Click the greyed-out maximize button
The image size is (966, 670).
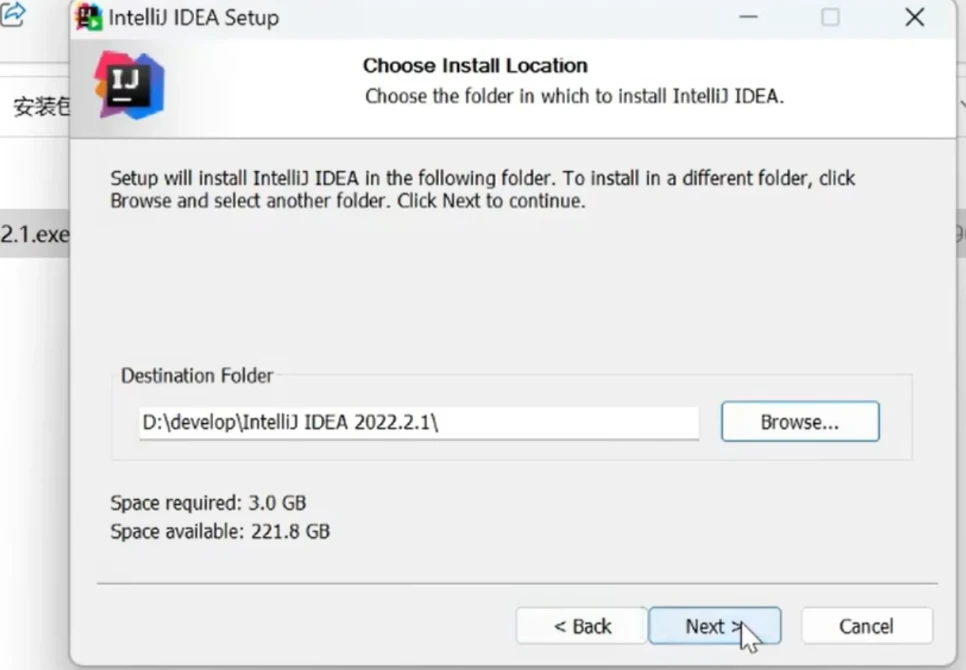click(830, 17)
